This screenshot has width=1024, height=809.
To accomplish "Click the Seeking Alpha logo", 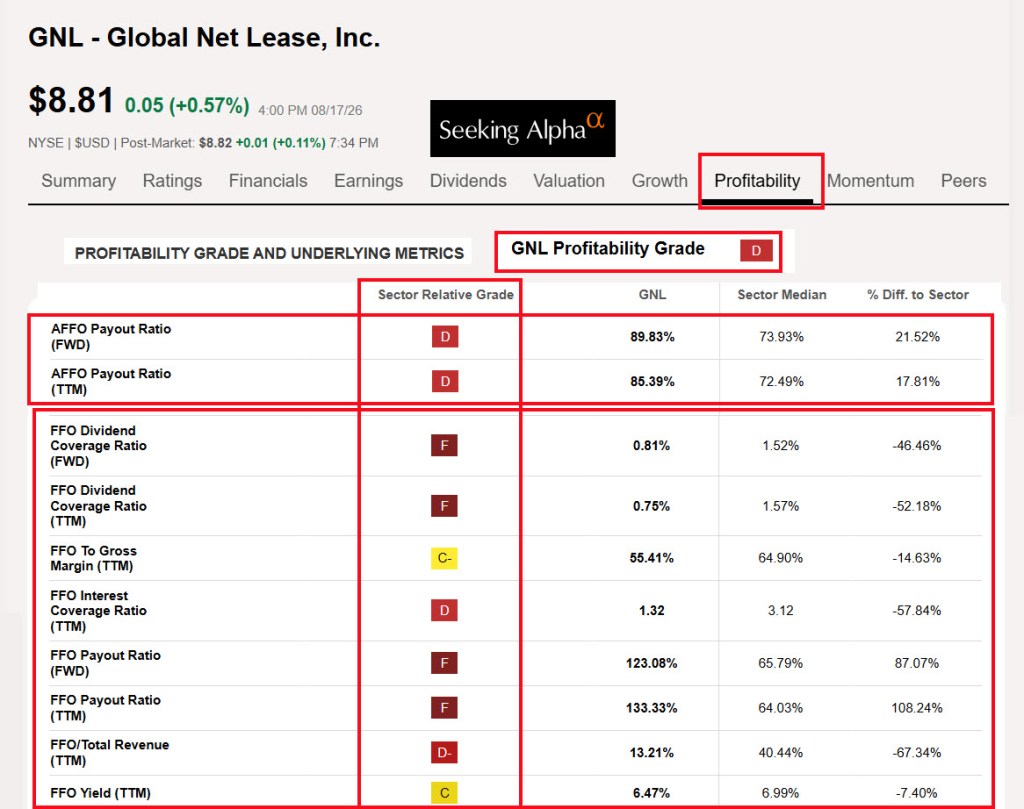I will click(x=522, y=129).
